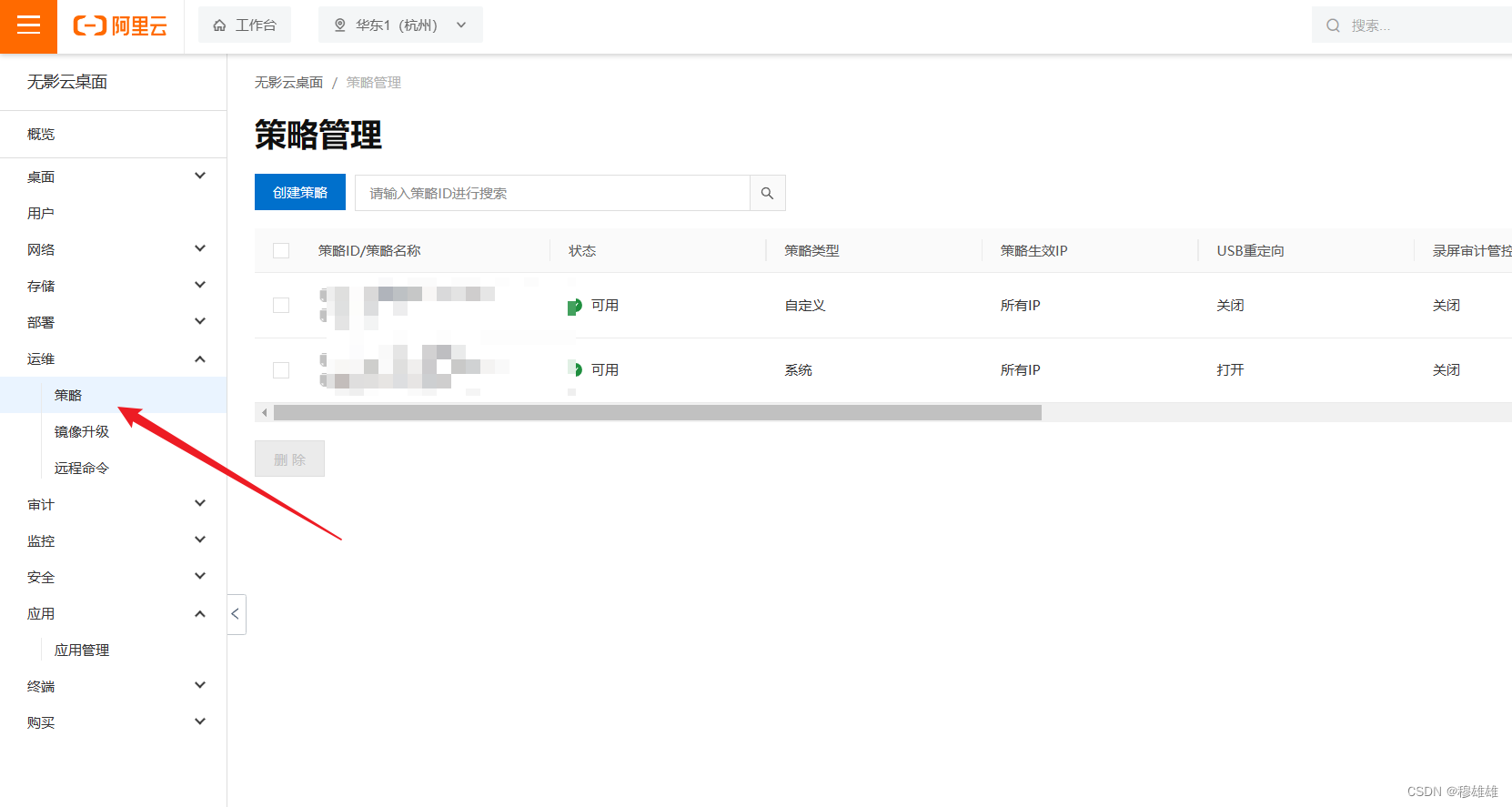Check the box for the 自定义 policy row
Screen dimensions: 1512x807
click(x=281, y=306)
